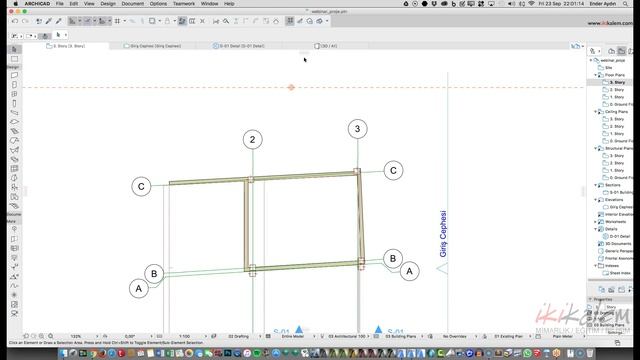The height and width of the screenshot is (360, 640).
Task: Select the Roof tool in the toolbox
Action: click(14, 141)
